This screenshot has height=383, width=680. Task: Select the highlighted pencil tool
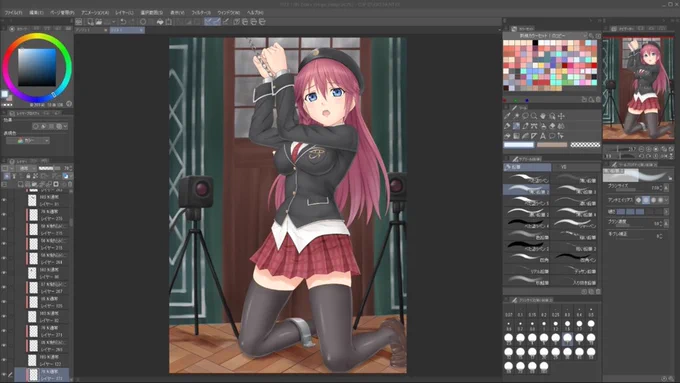tap(516, 126)
